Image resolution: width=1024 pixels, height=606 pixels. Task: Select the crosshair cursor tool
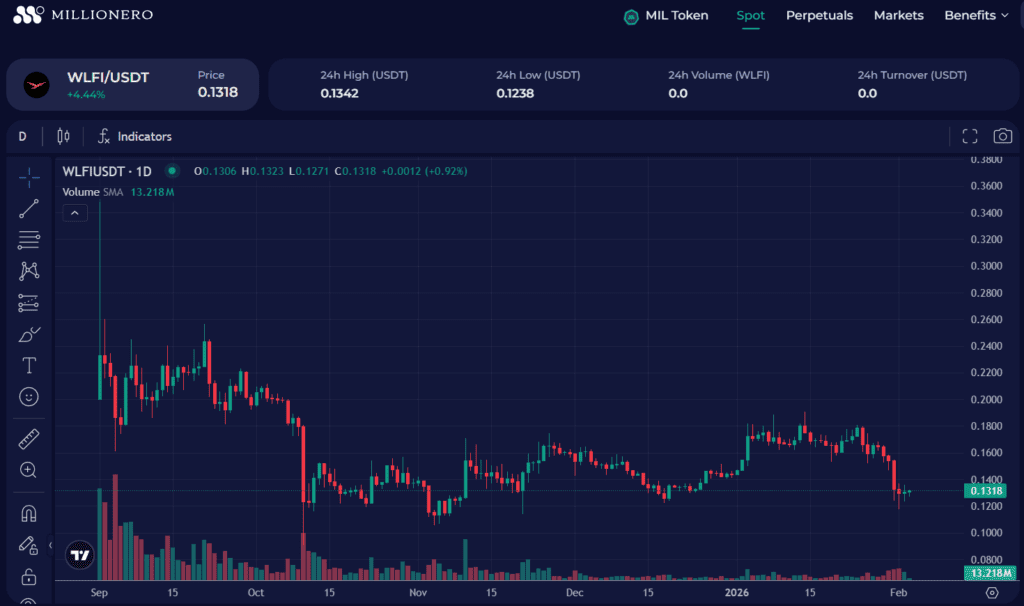pyautogui.click(x=29, y=177)
